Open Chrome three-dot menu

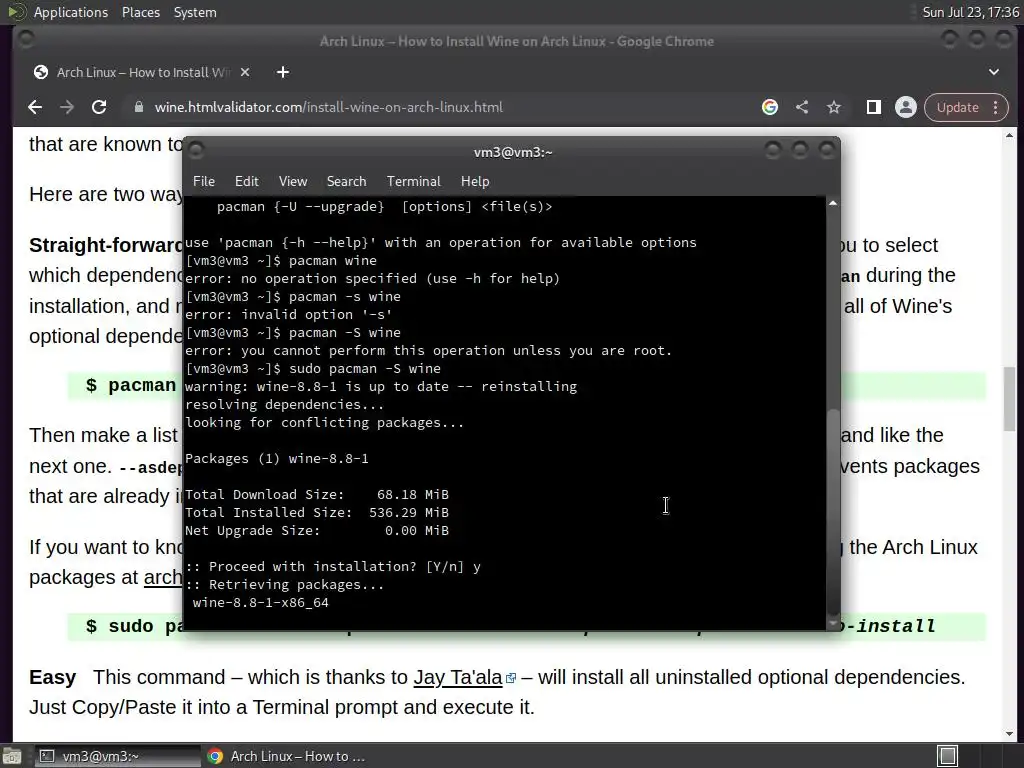[996, 107]
